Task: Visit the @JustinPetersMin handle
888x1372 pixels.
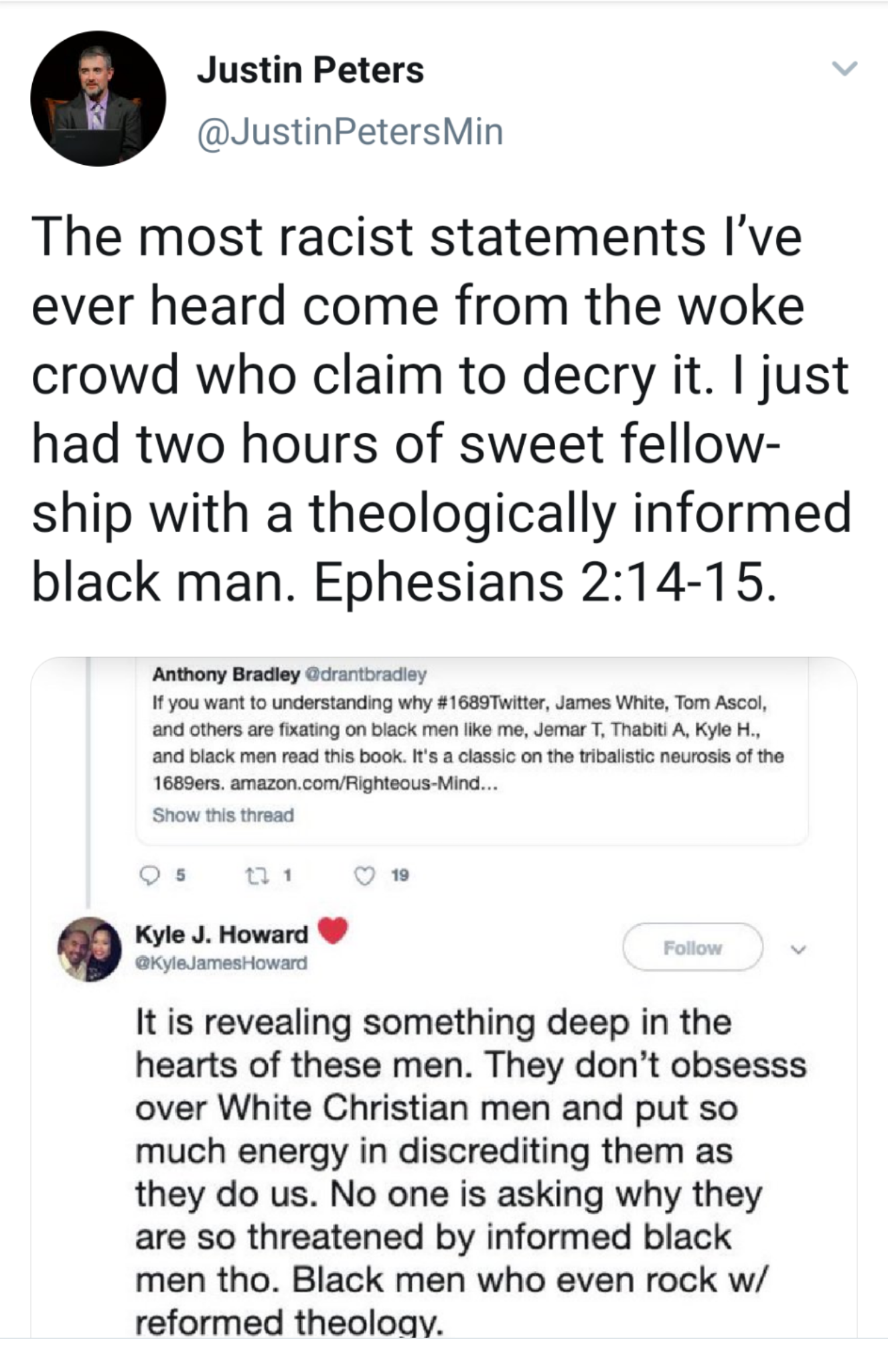Action: [x=350, y=131]
